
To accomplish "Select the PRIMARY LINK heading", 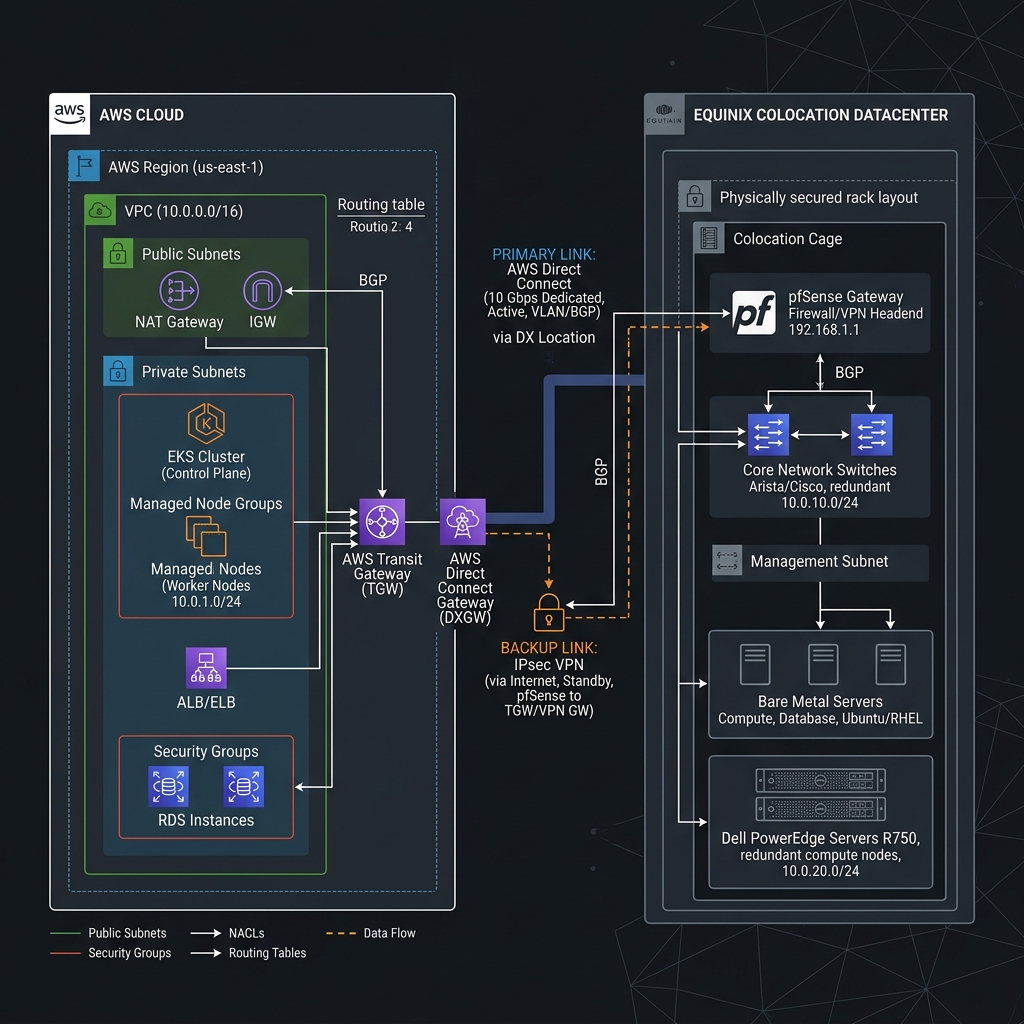I will (x=544, y=254).
